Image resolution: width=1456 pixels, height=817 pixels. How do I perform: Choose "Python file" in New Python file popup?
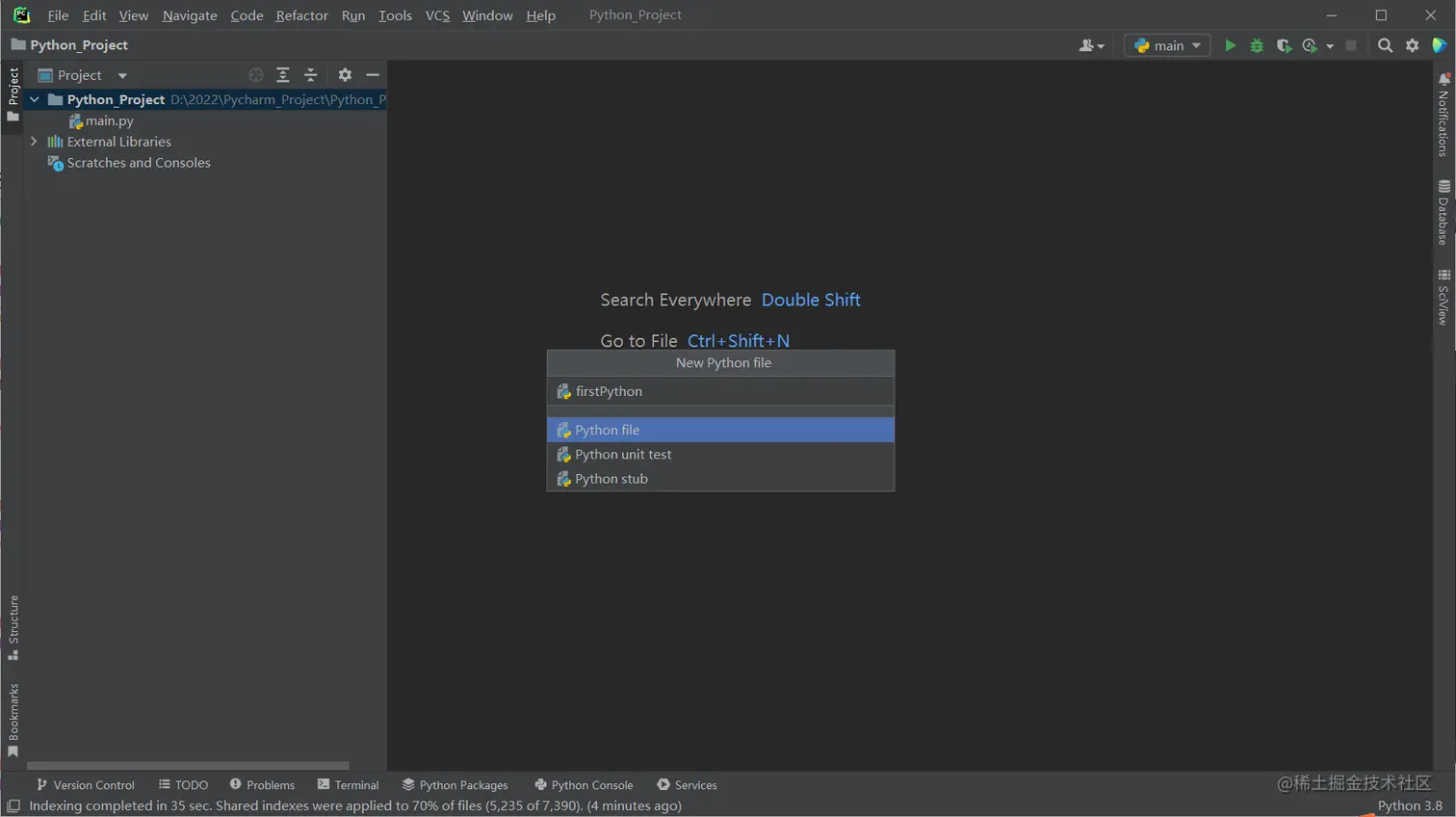720,430
